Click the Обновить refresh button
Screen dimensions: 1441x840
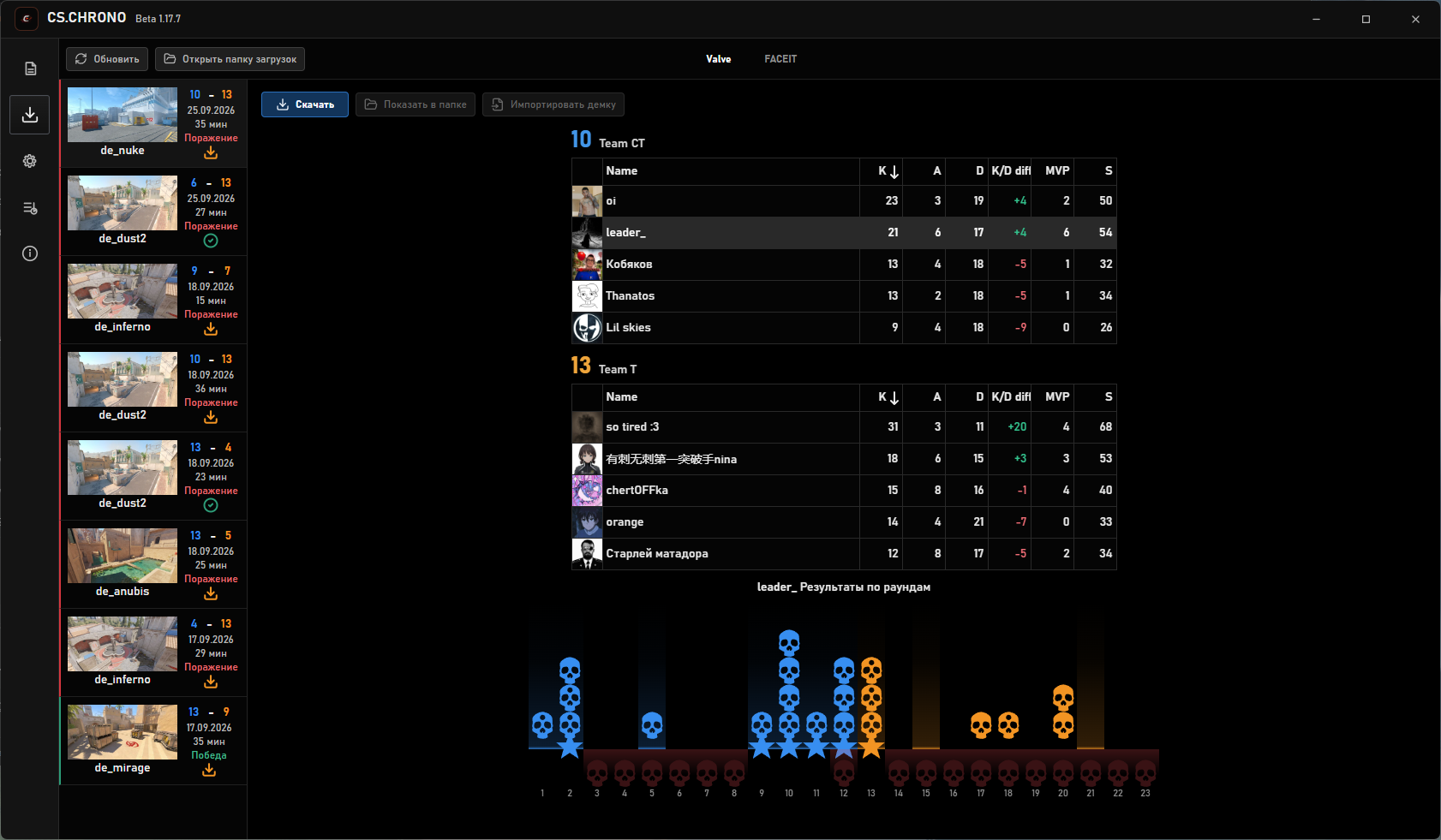click(107, 59)
